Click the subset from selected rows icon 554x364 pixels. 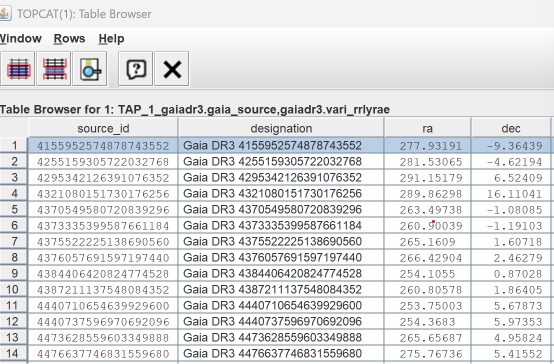point(18,69)
